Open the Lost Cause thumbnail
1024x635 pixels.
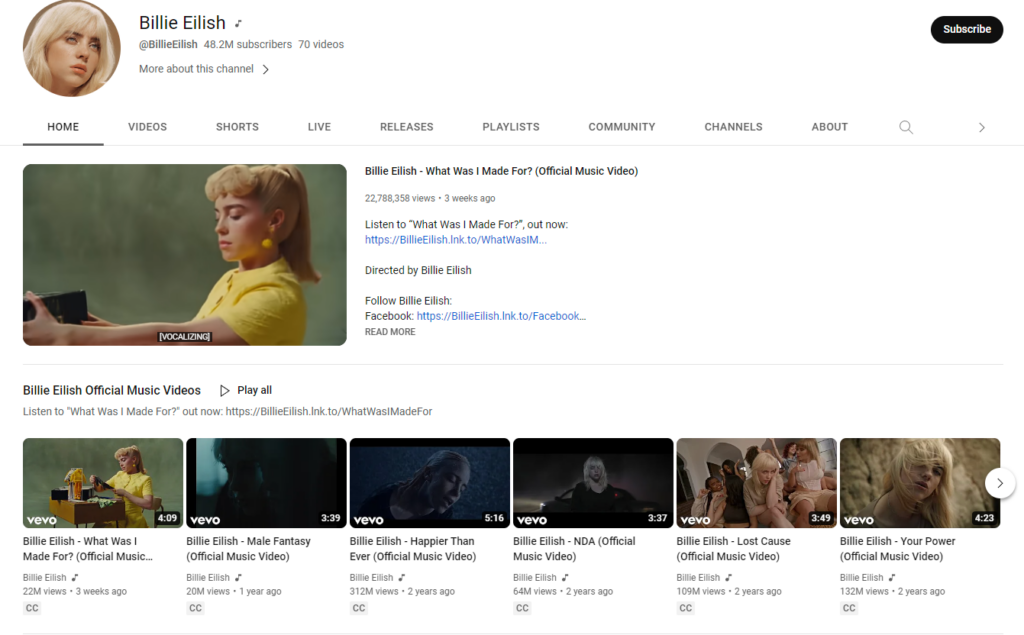(x=756, y=483)
